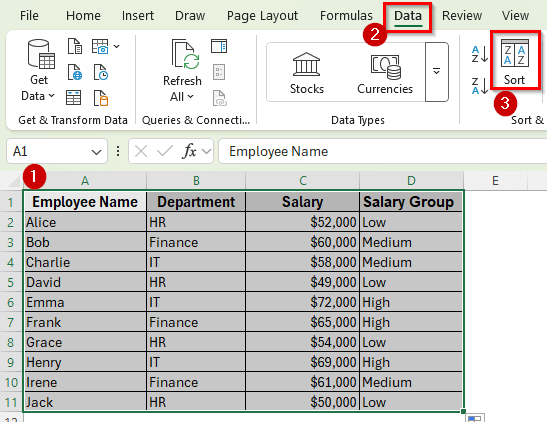Select column B header
The image size is (547, 422).
(x=196, y=181)
